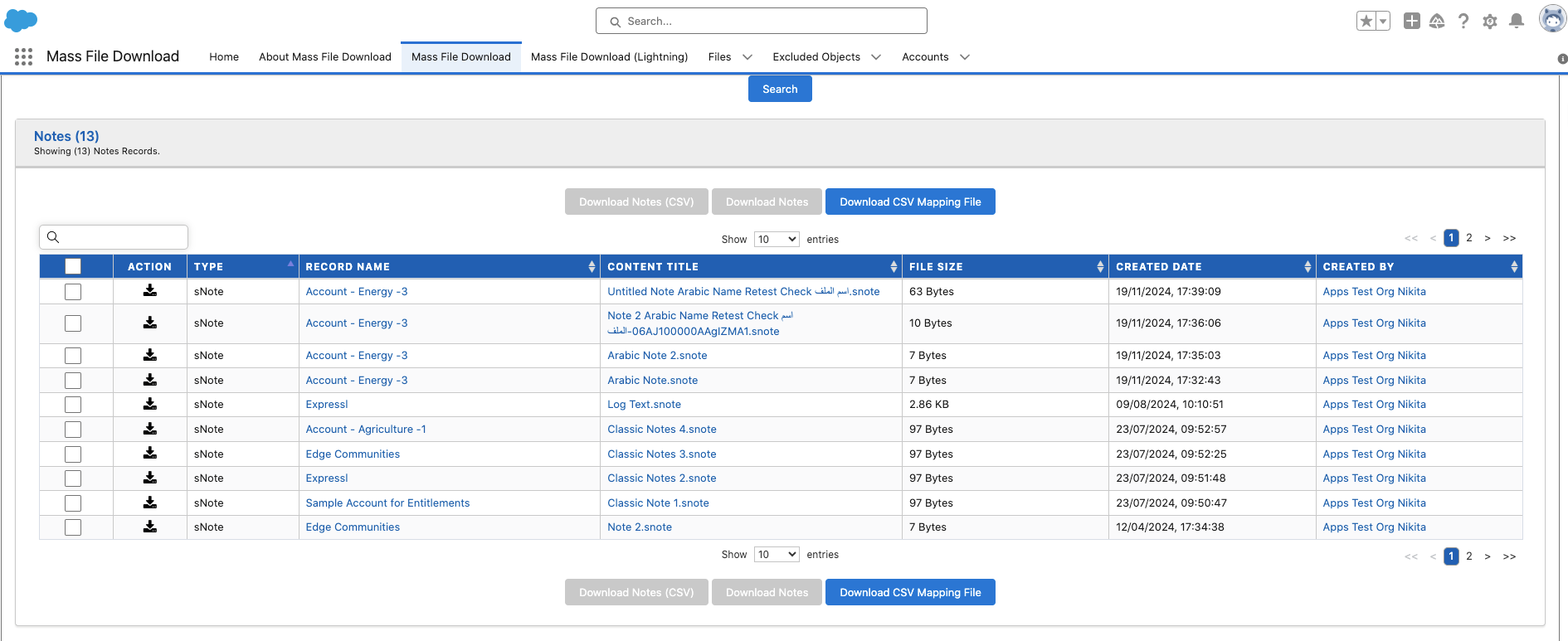1568x641 pixels.
Task: Check the Arabic Note.snote row checkbox
Action: click(x=73, y=381)
